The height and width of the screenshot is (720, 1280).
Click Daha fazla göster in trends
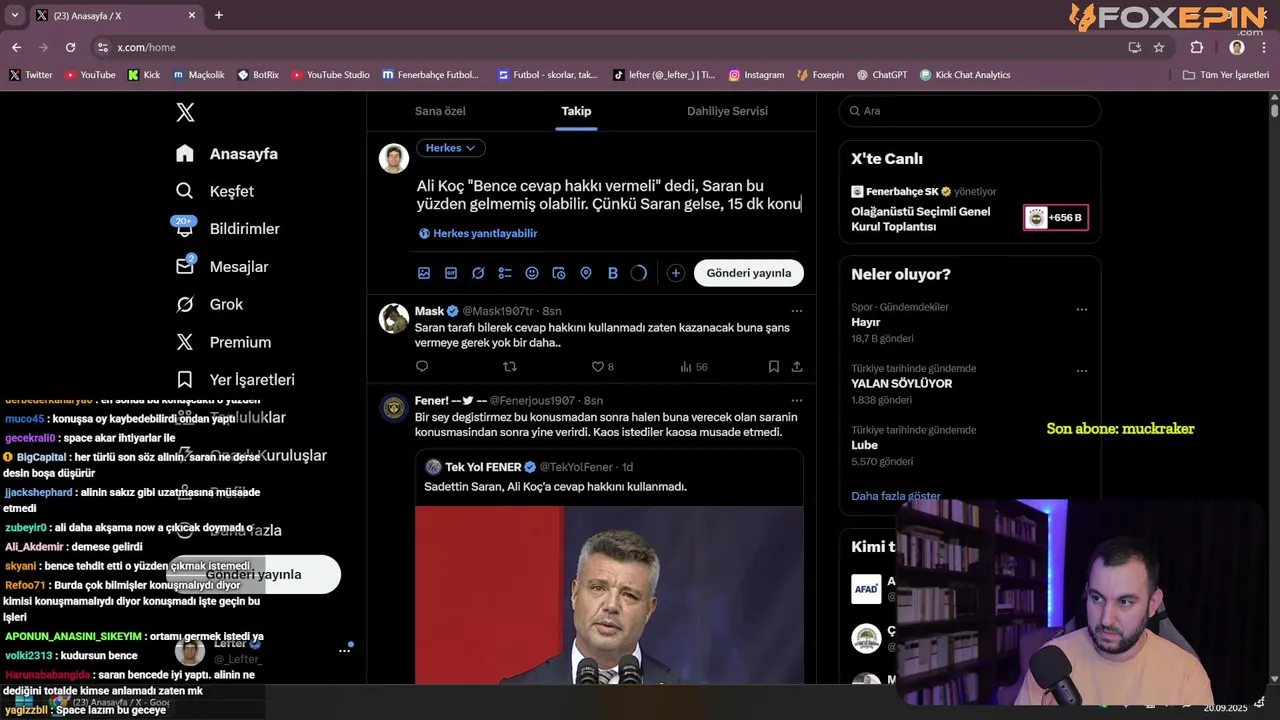click(896, 496)
